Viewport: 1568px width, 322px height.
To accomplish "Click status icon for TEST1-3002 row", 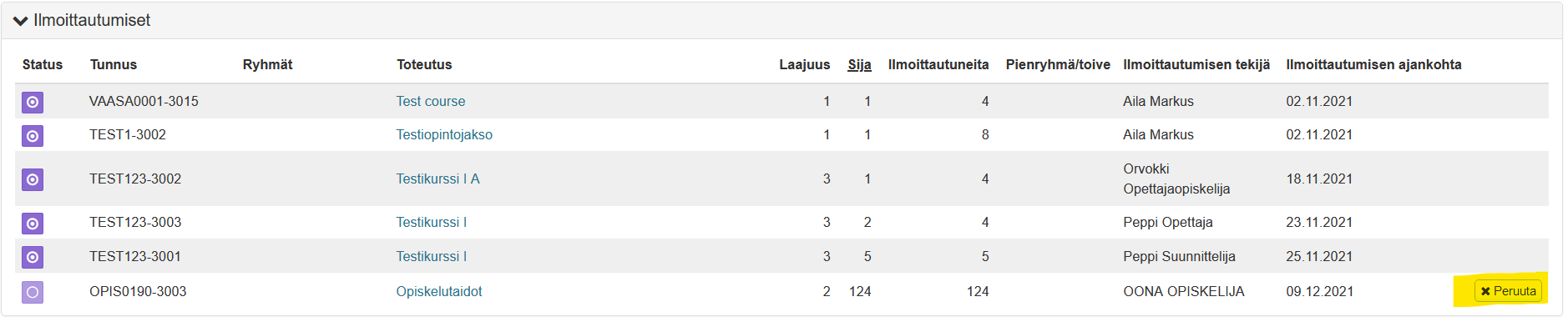I will (x=33, y=135).
